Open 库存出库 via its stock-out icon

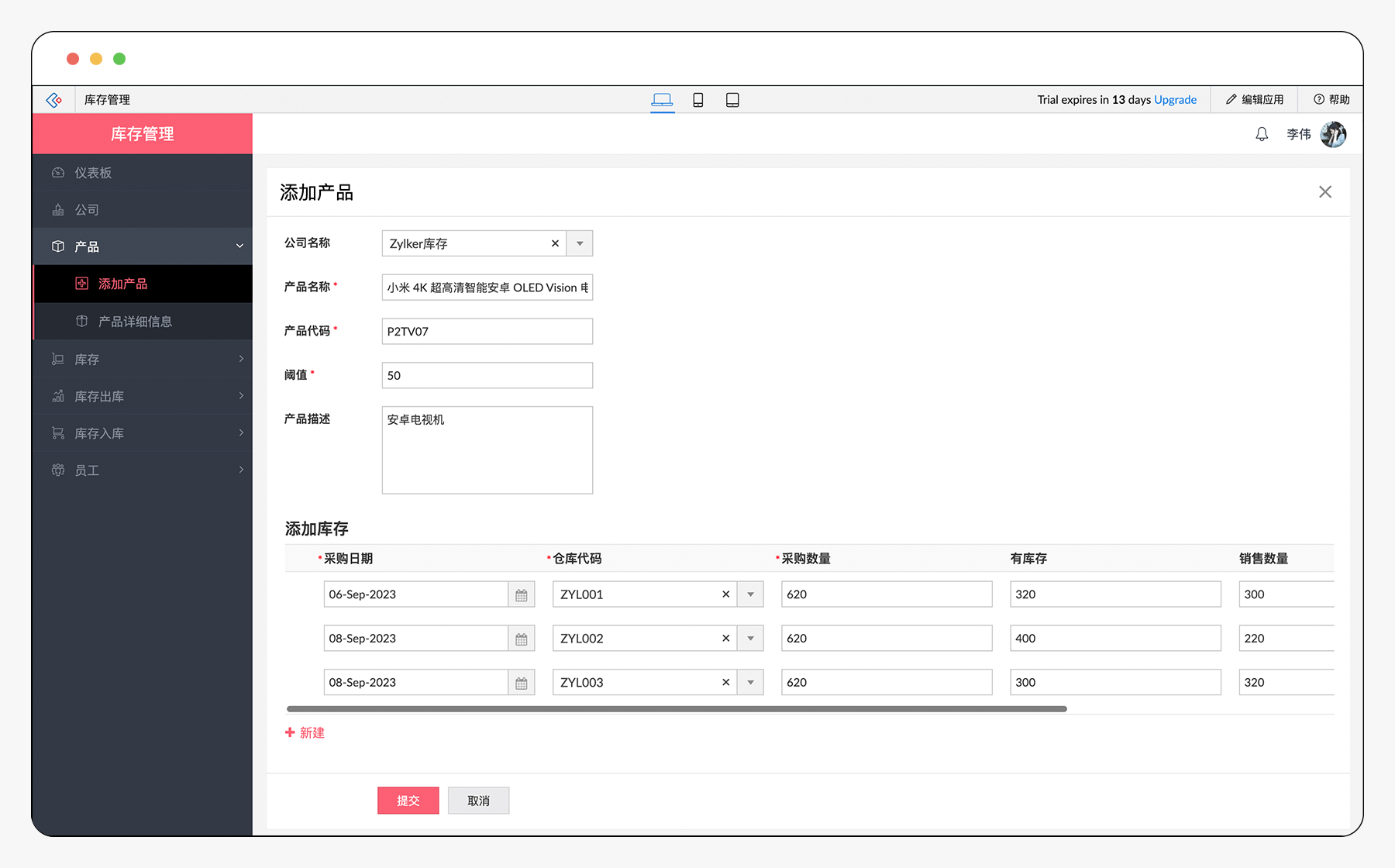58,395
